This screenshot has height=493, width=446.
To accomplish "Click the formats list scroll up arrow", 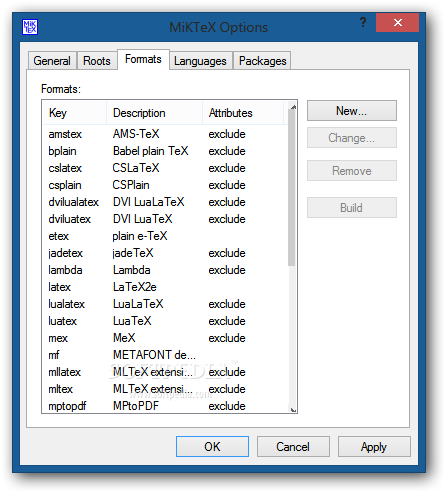I will click(293, 107).
